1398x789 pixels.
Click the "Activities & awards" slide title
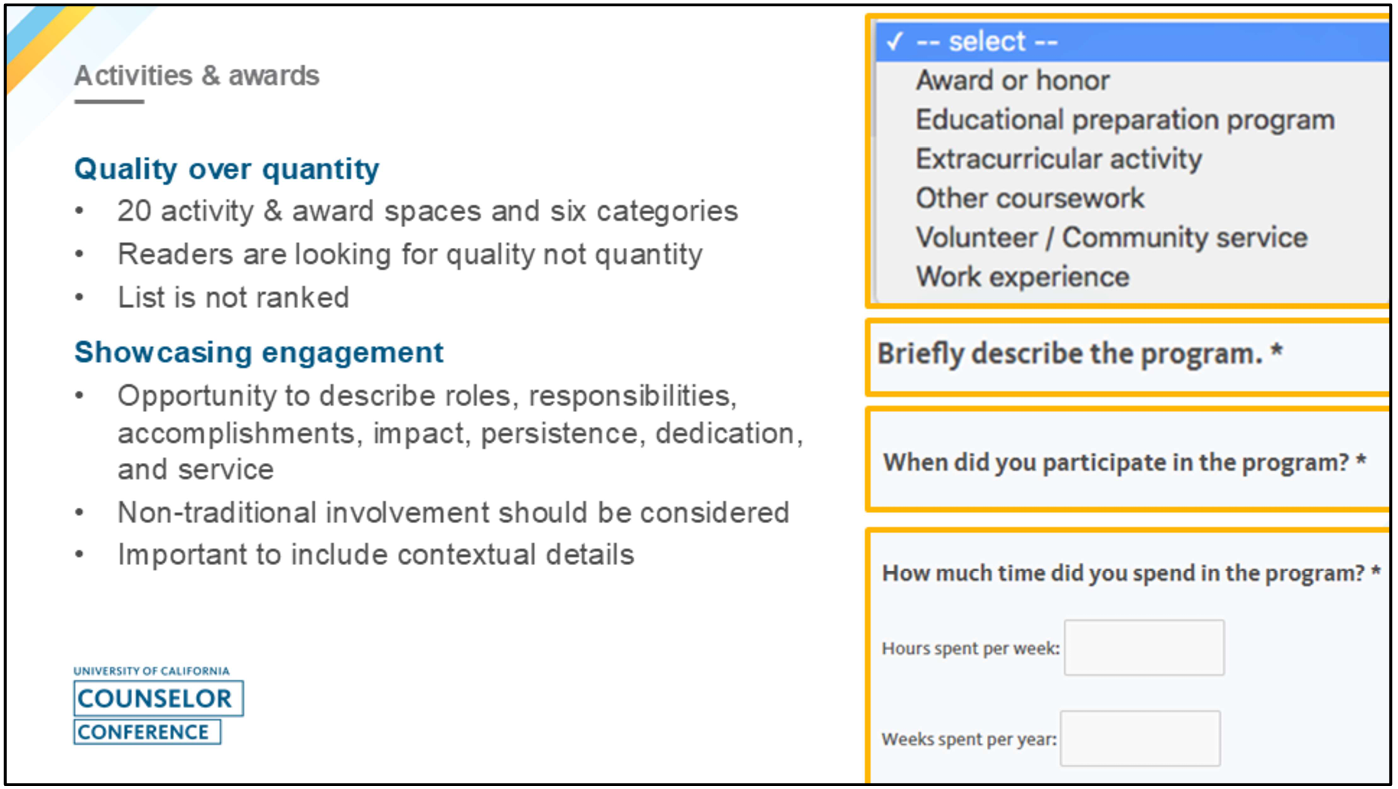point(197,76)
